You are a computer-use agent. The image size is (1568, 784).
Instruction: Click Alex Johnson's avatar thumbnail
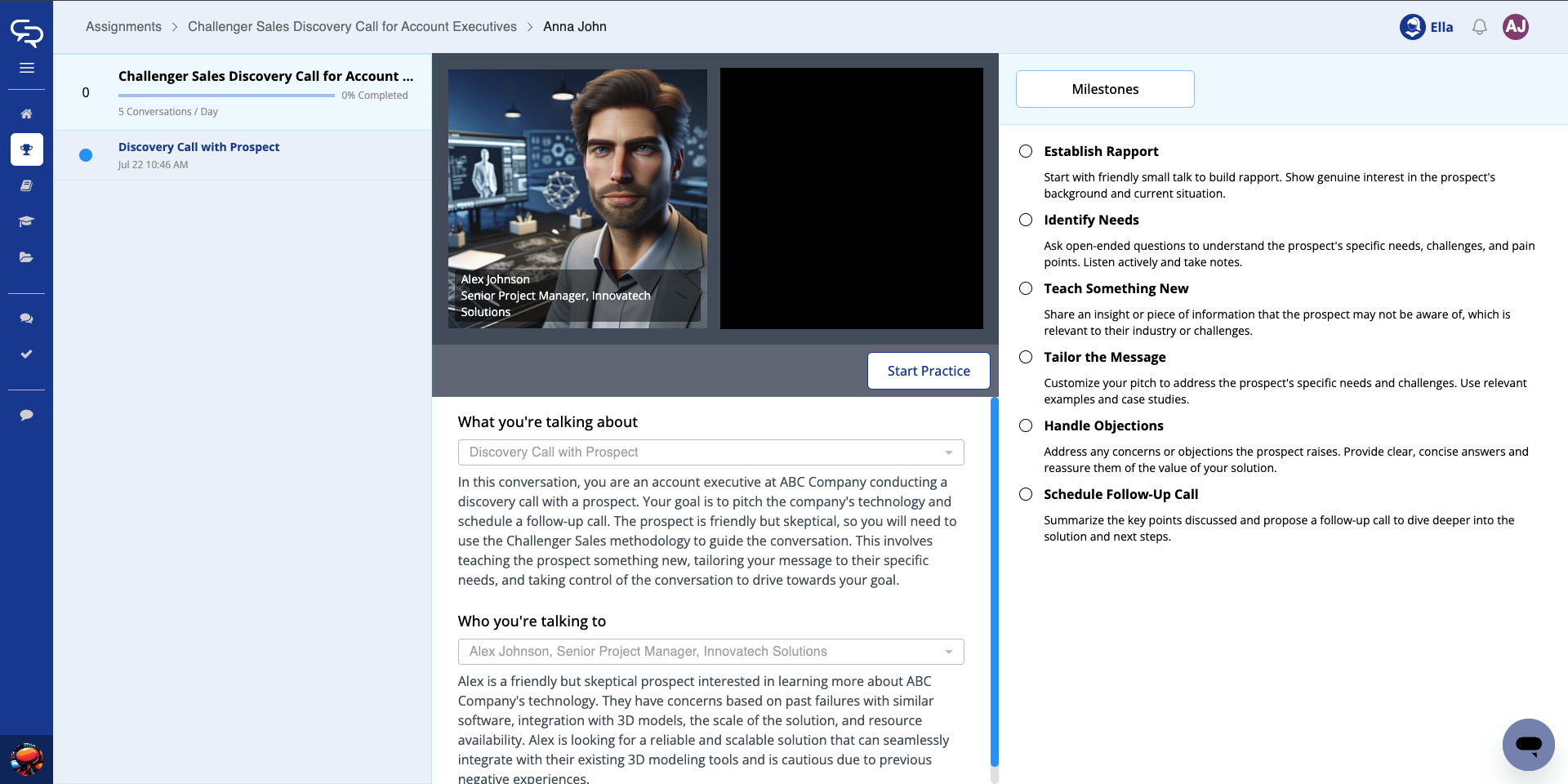pos(577,198)
